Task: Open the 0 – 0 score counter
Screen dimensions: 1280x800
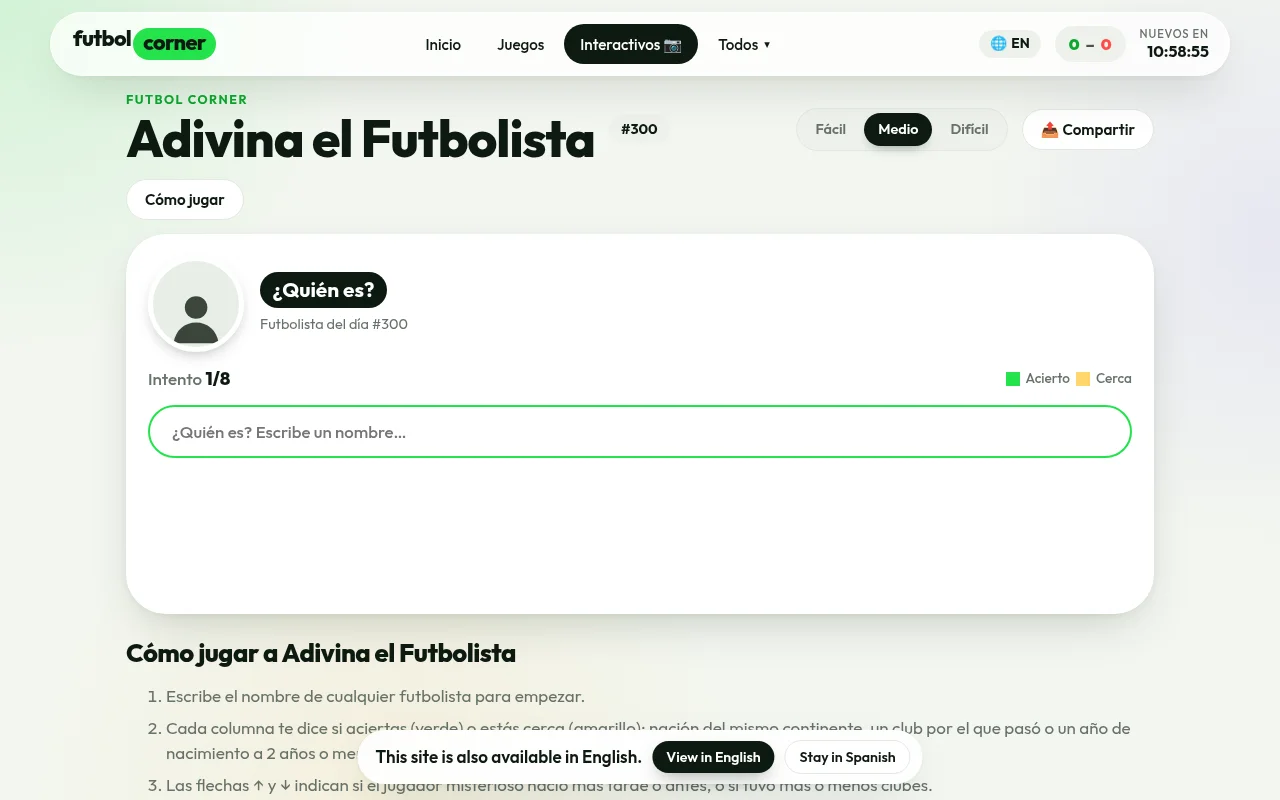Action: coord(1090,44)
